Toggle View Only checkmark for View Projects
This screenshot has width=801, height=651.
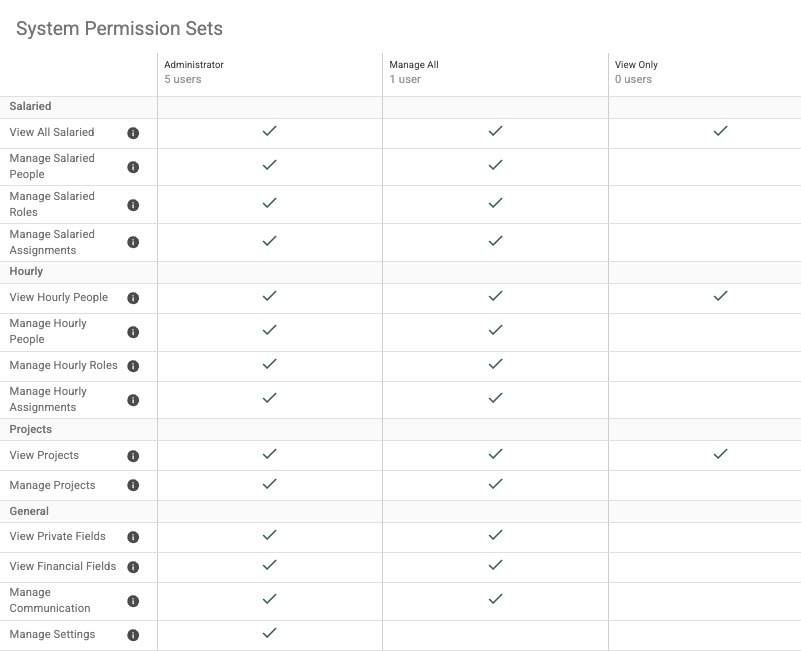coord(720,454)
